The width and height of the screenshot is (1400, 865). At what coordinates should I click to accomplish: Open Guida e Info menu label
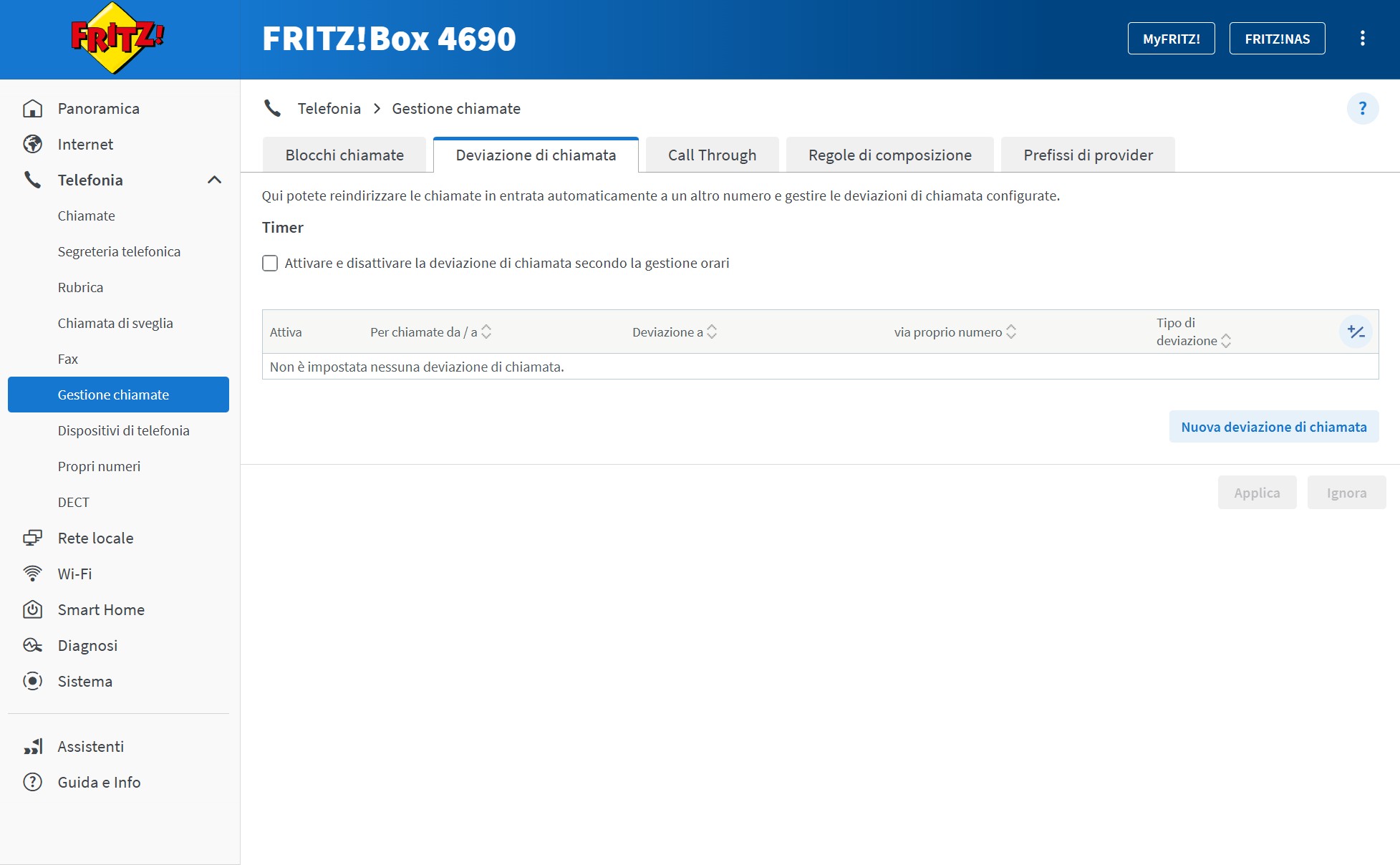click(99, 783)
